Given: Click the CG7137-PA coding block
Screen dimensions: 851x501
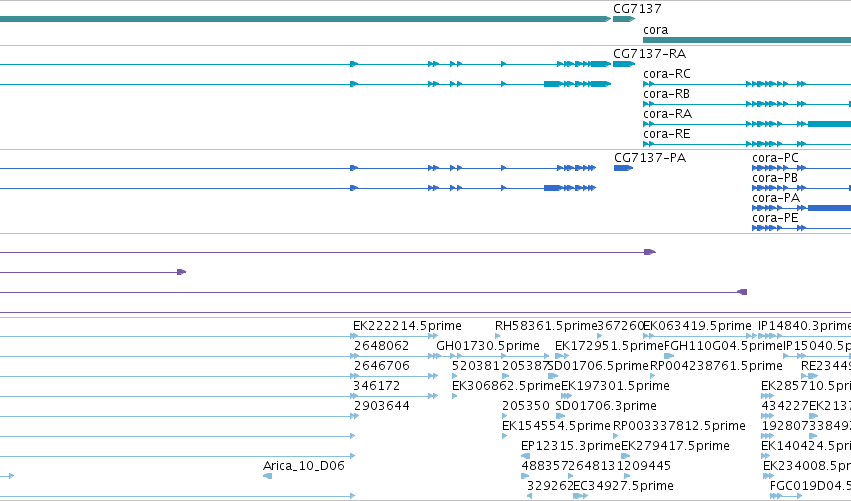Looking at the screenshot, I should coord(623,168).
